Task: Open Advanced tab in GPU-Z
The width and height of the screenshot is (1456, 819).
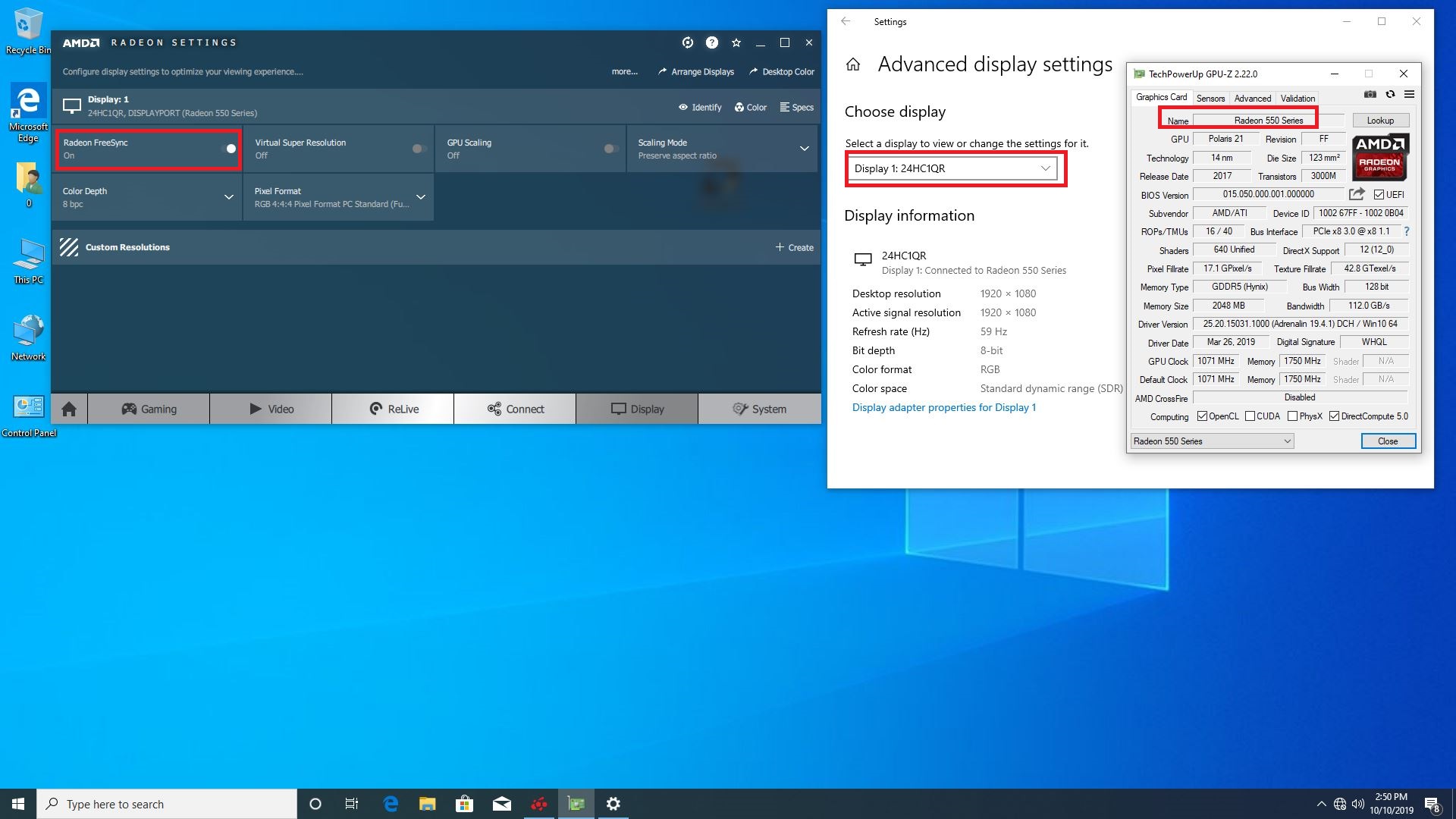Action: tap(1252, 99)
